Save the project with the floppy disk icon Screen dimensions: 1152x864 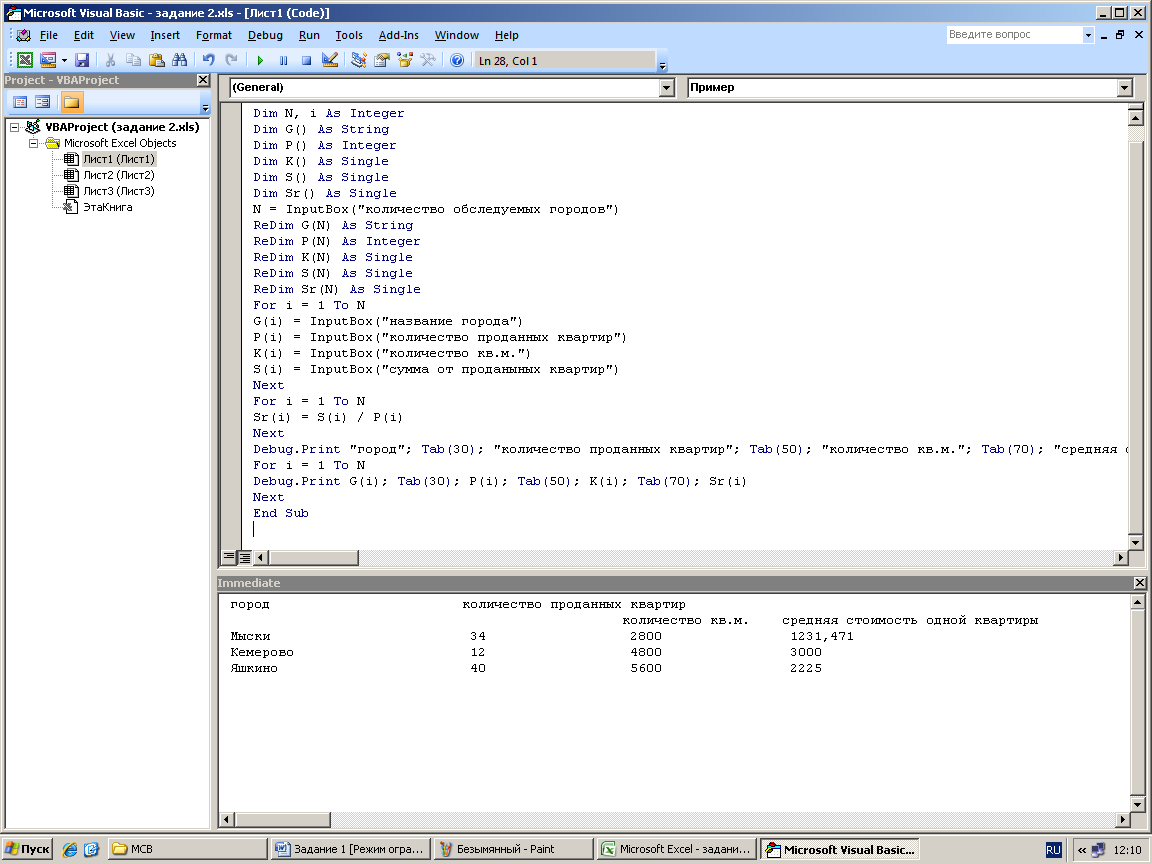[x=82, y=61]
